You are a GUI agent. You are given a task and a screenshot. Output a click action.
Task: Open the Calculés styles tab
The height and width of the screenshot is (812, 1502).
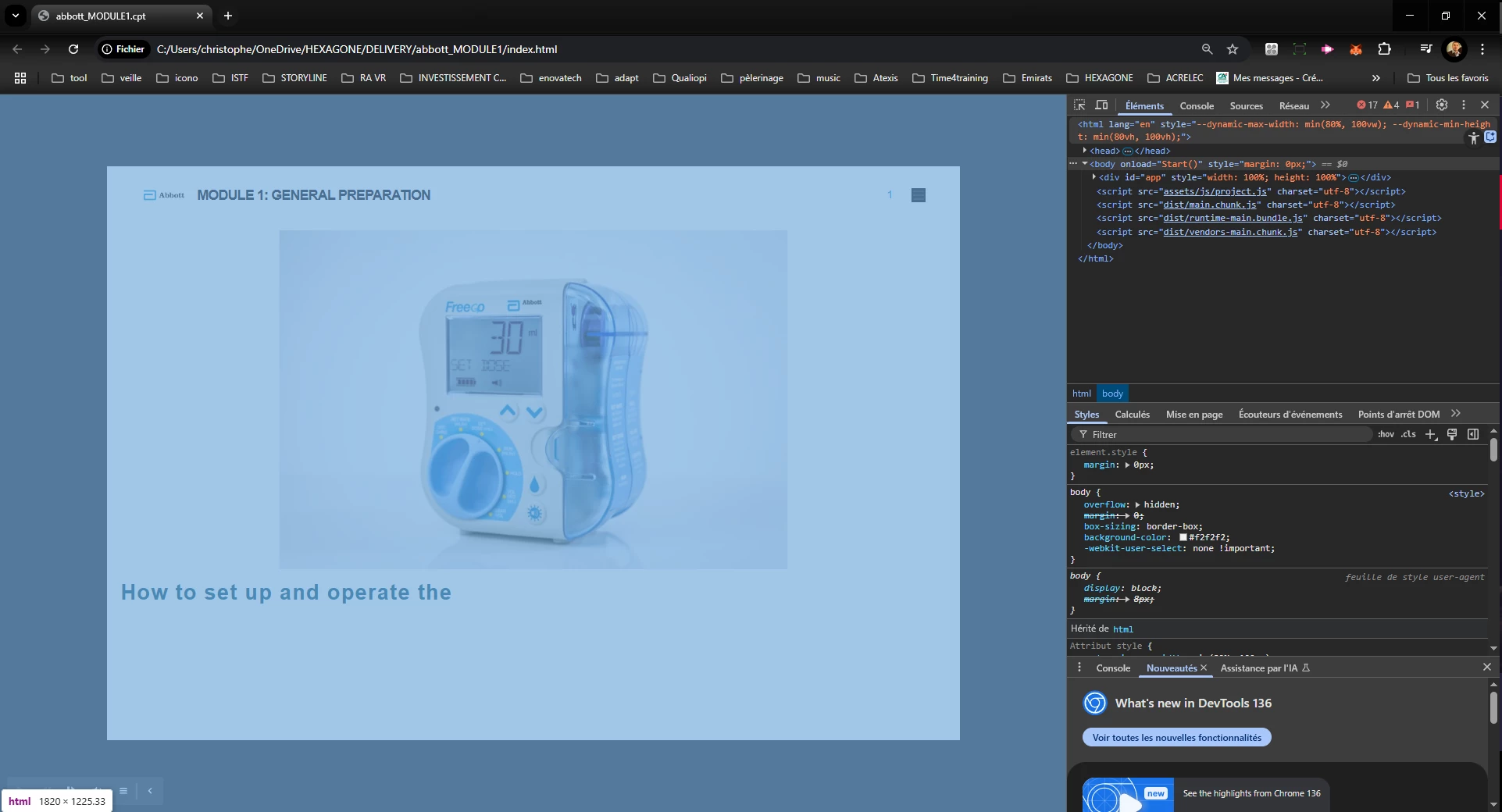(1133, 415)
